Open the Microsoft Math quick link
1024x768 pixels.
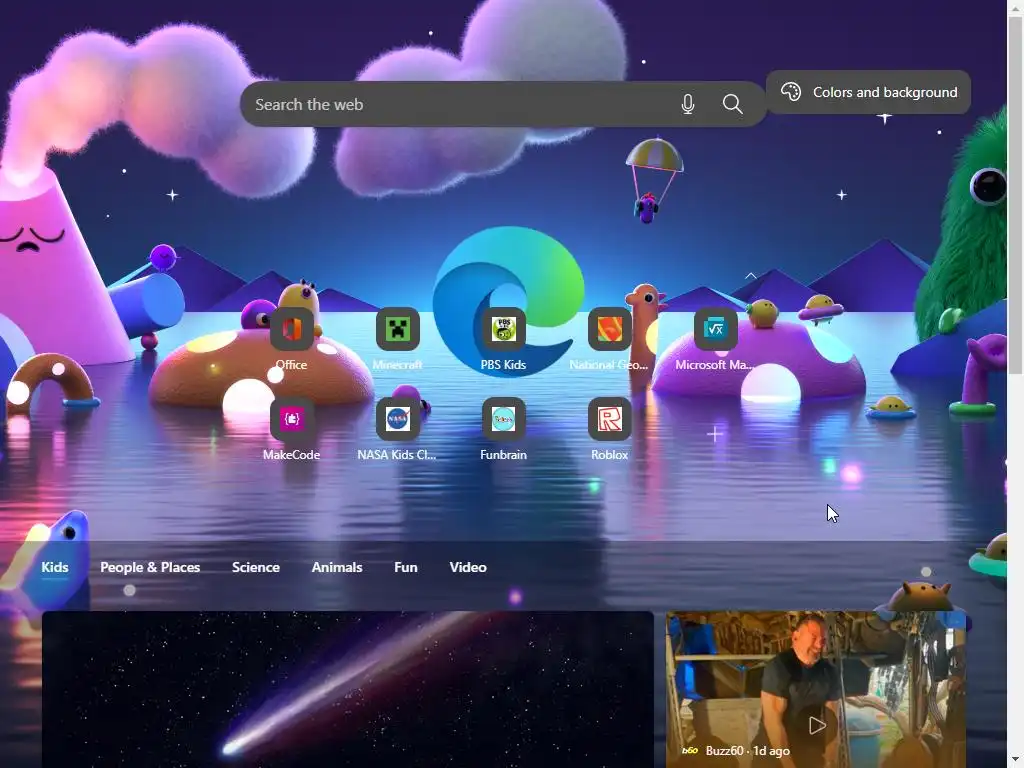pos(715,329)
